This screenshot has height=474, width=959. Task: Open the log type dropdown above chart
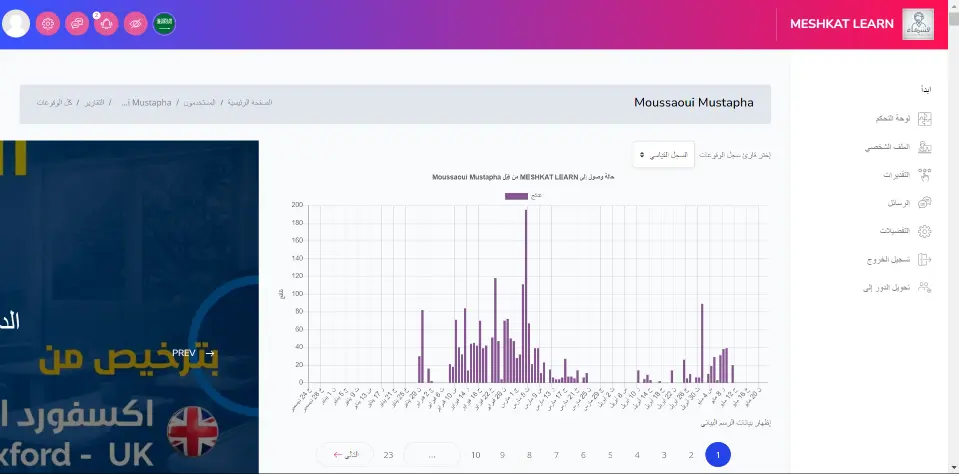(x=664, y=155)
